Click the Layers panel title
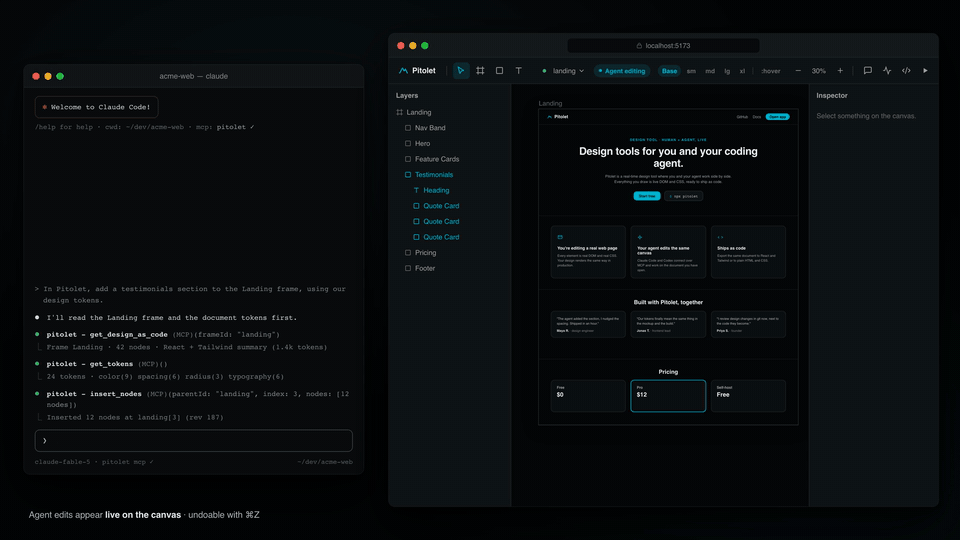The width and height of the screenshot is (960, 540). [x=407, y=96]
